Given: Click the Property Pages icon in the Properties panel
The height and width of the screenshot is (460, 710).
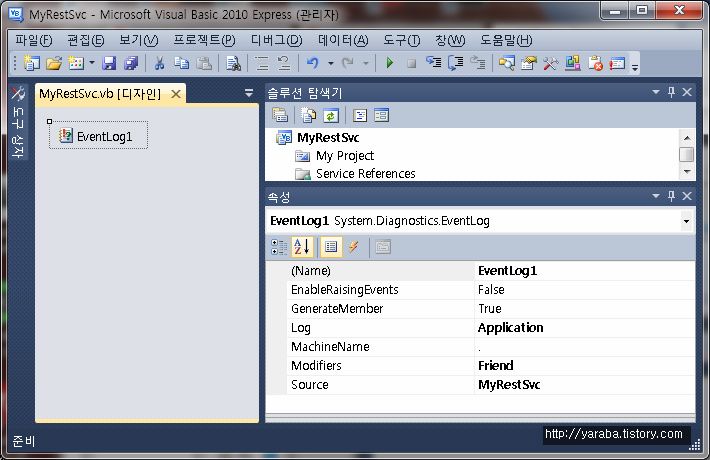Looking at the screenshot, I should (383, 247).
